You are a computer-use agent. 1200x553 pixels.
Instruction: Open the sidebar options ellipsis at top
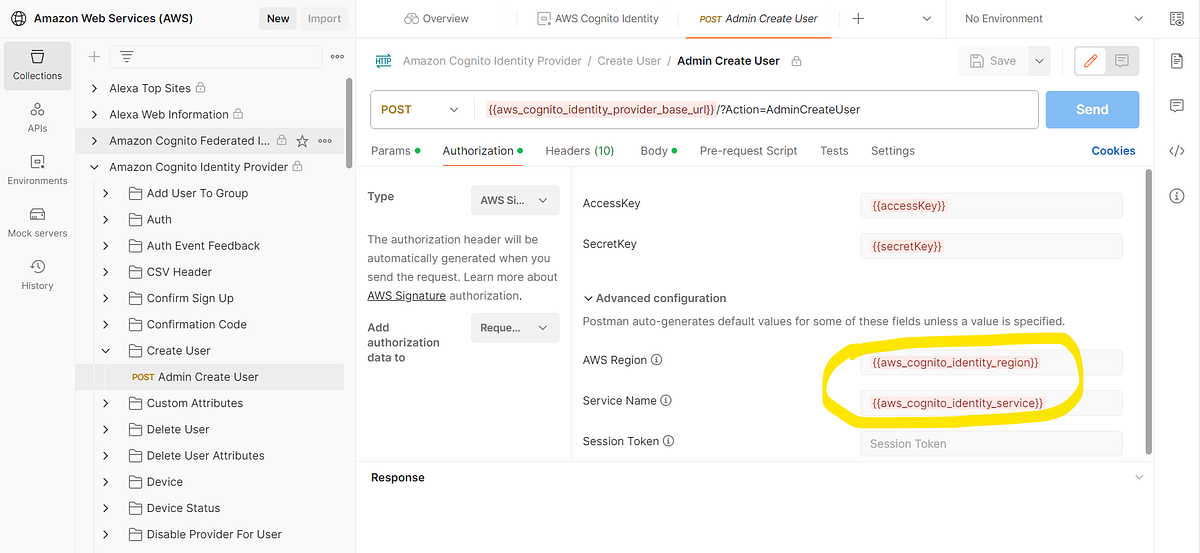337,57
